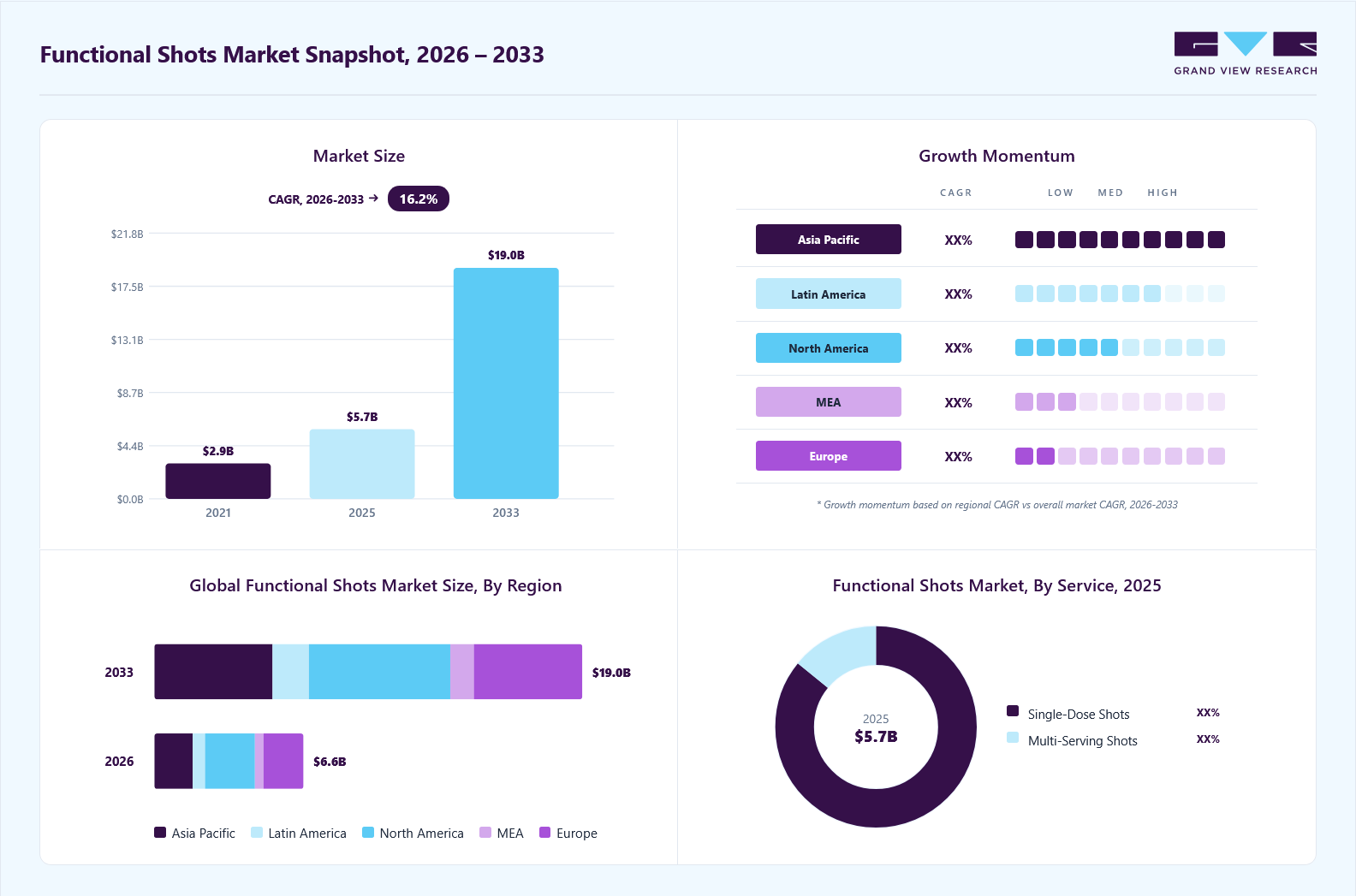1356x896 pixels.
Task: Click the XX% CAGR value for Latin America
Action: pyautogui.click(x=958, y=294)
